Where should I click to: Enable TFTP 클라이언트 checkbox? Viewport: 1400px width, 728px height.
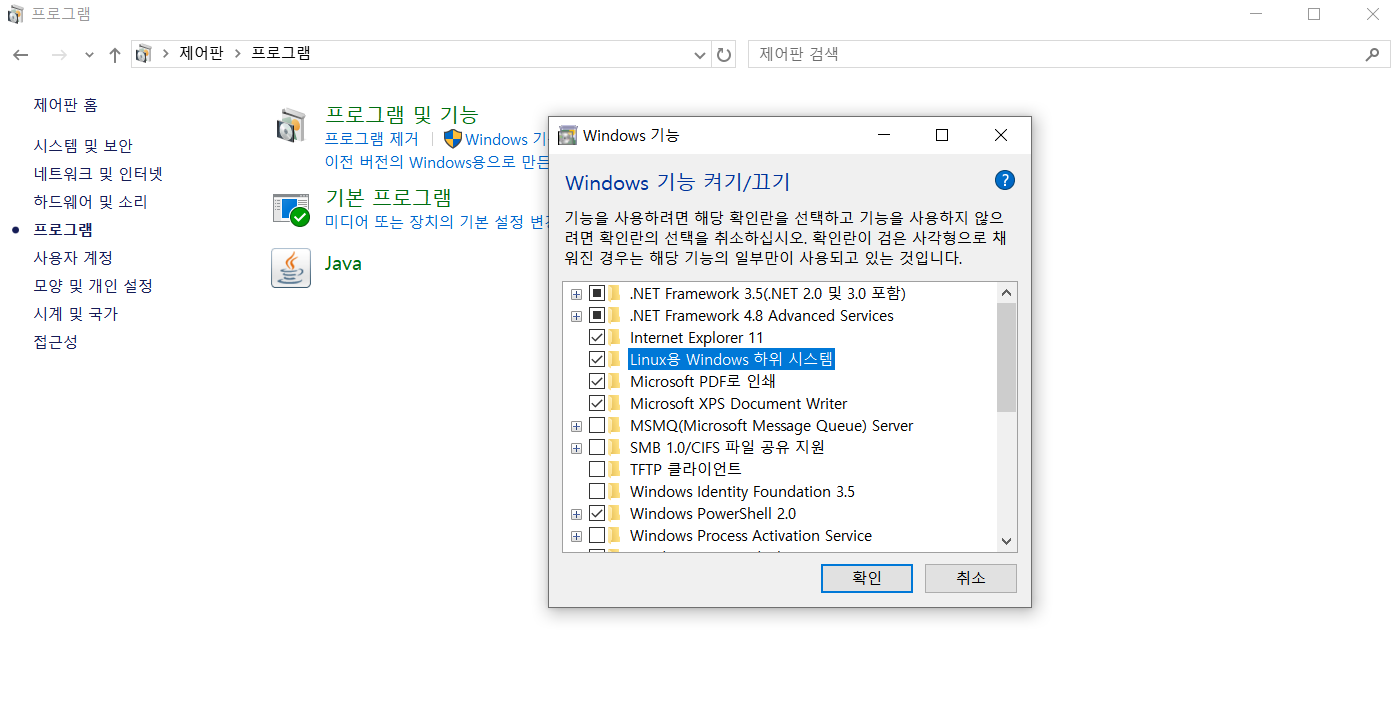(597, 469)
